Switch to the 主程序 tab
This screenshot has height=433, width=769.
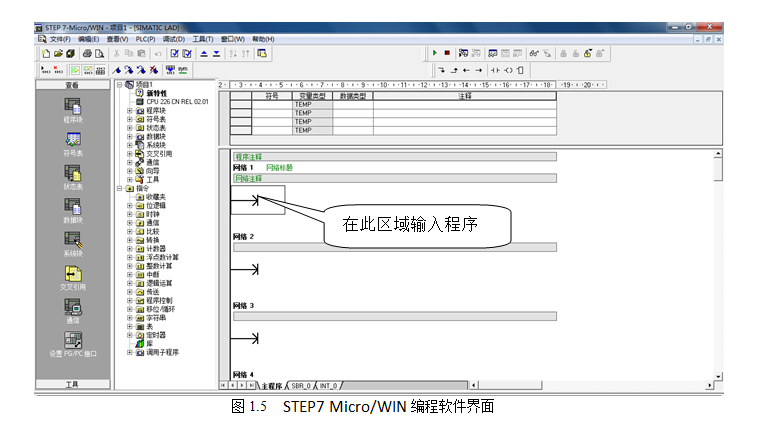click(x=271, y=386)
